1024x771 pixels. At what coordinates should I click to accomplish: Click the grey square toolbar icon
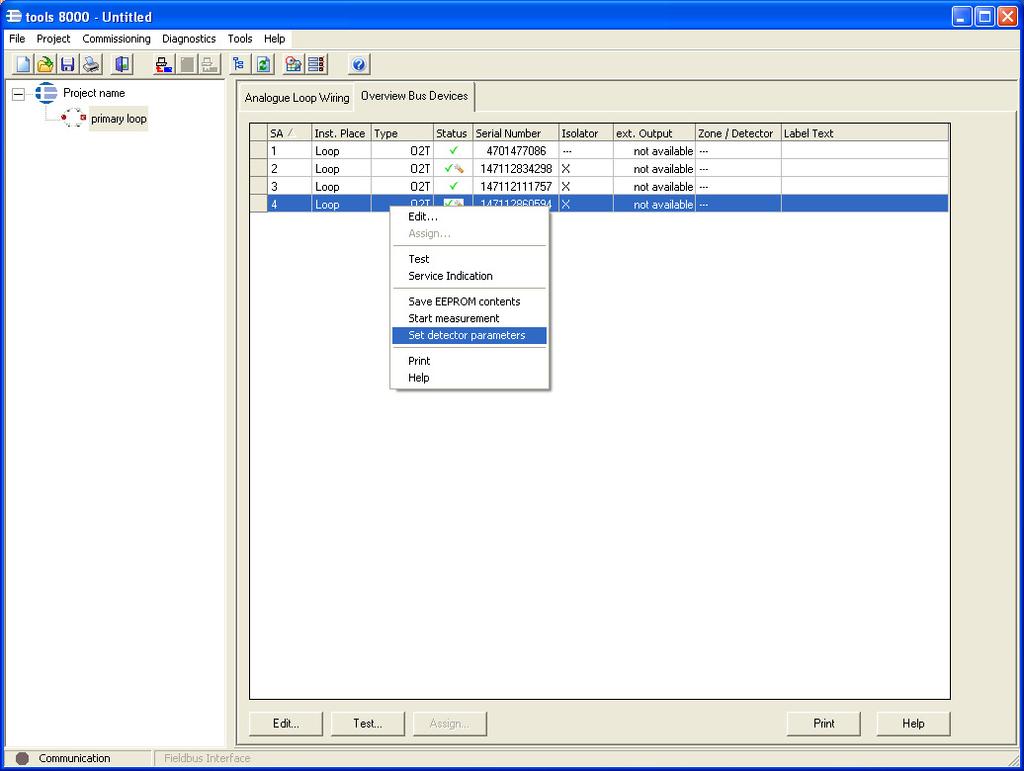coord(187,64)
